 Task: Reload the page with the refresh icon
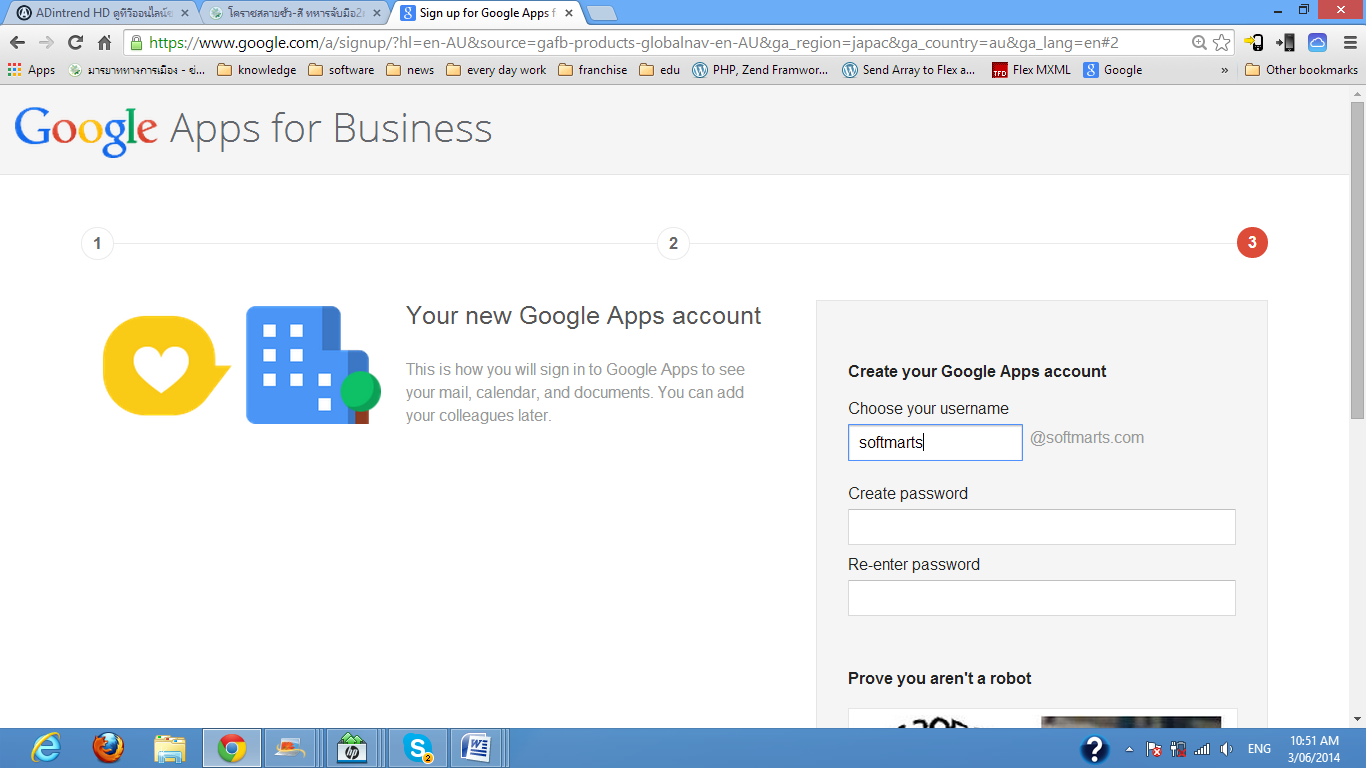tap(75, 43)
